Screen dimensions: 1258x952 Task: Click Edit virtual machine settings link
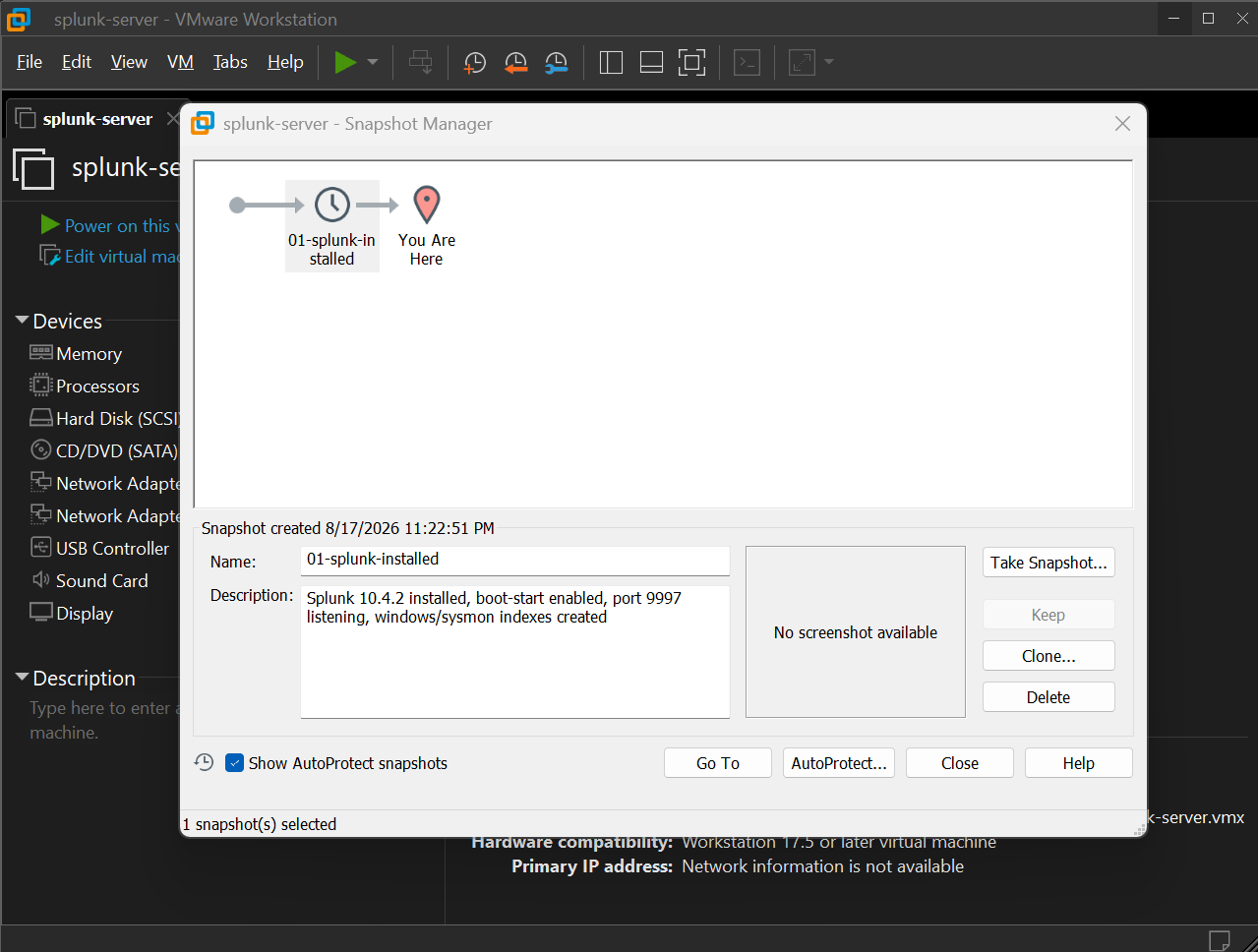click(110, 256)
